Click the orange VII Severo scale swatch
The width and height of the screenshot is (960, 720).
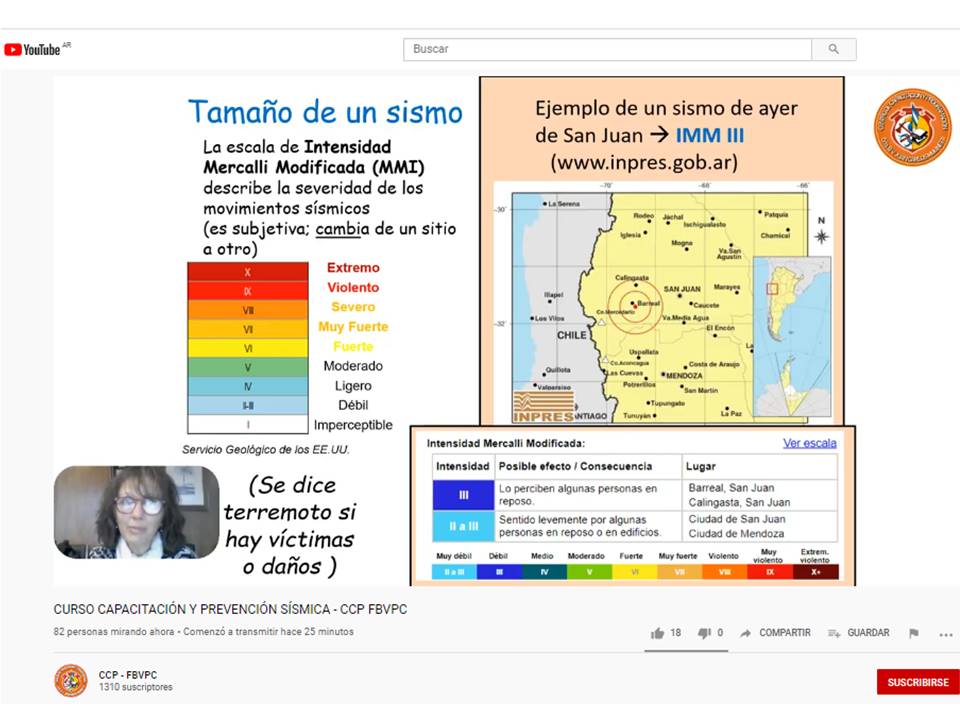247,310
